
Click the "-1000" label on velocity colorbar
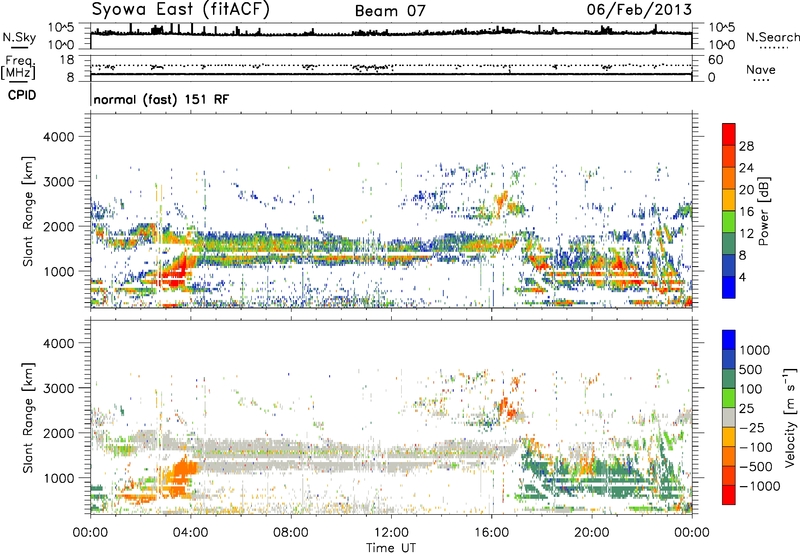point(760,486)
